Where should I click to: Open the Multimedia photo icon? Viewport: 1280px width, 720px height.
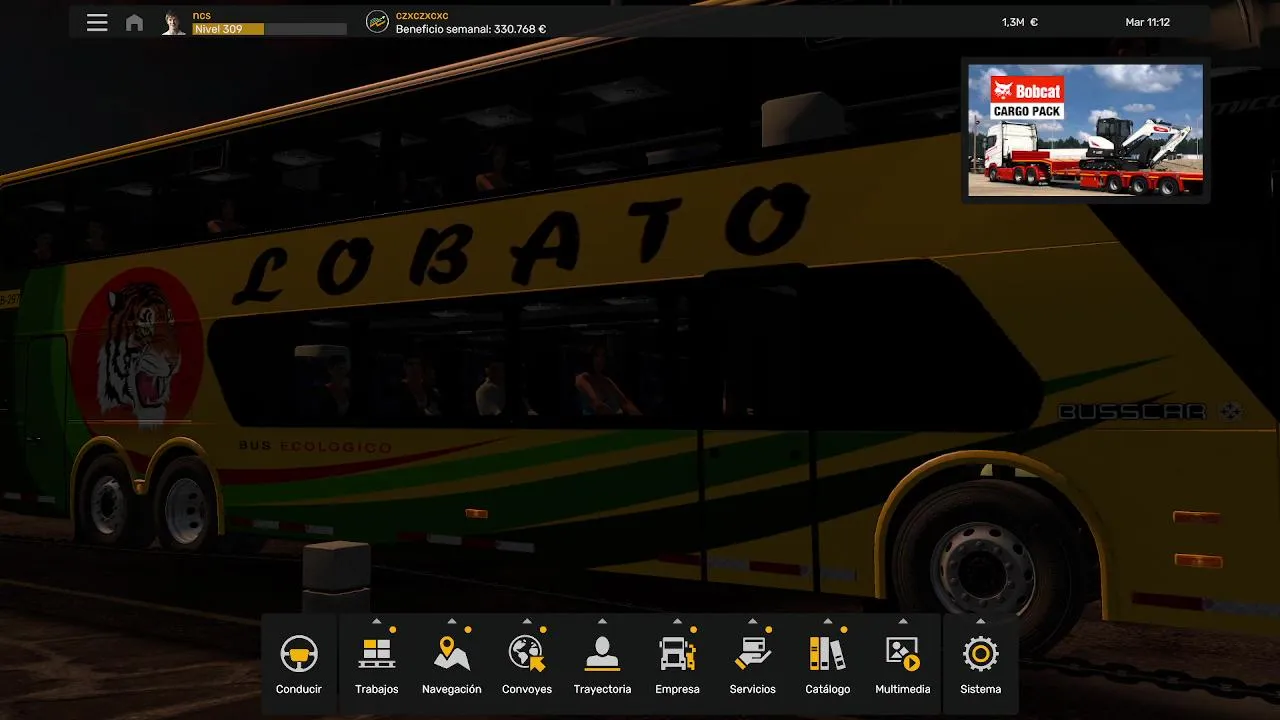click(x=903, y=654)
